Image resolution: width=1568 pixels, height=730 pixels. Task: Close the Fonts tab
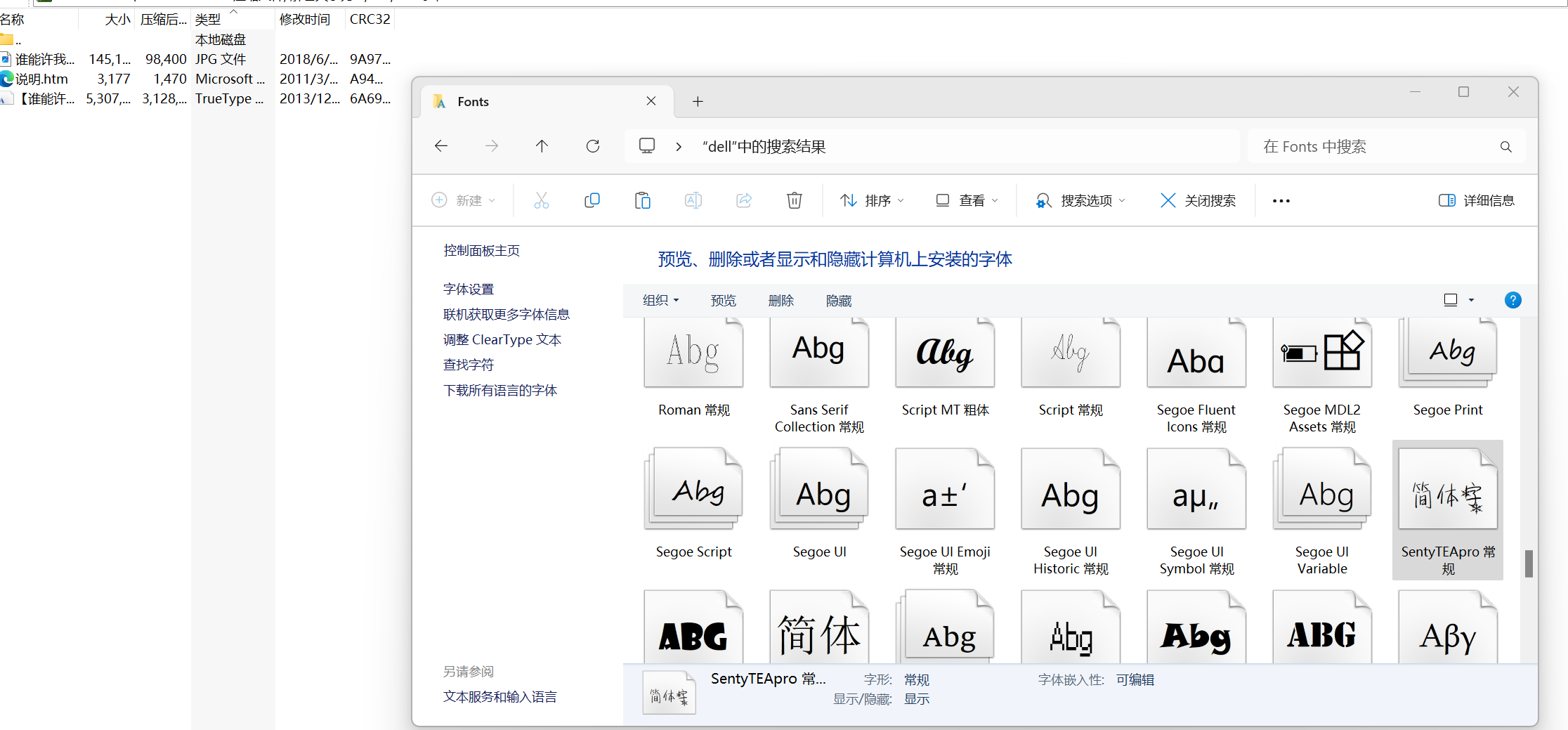(x=651, y=101)
